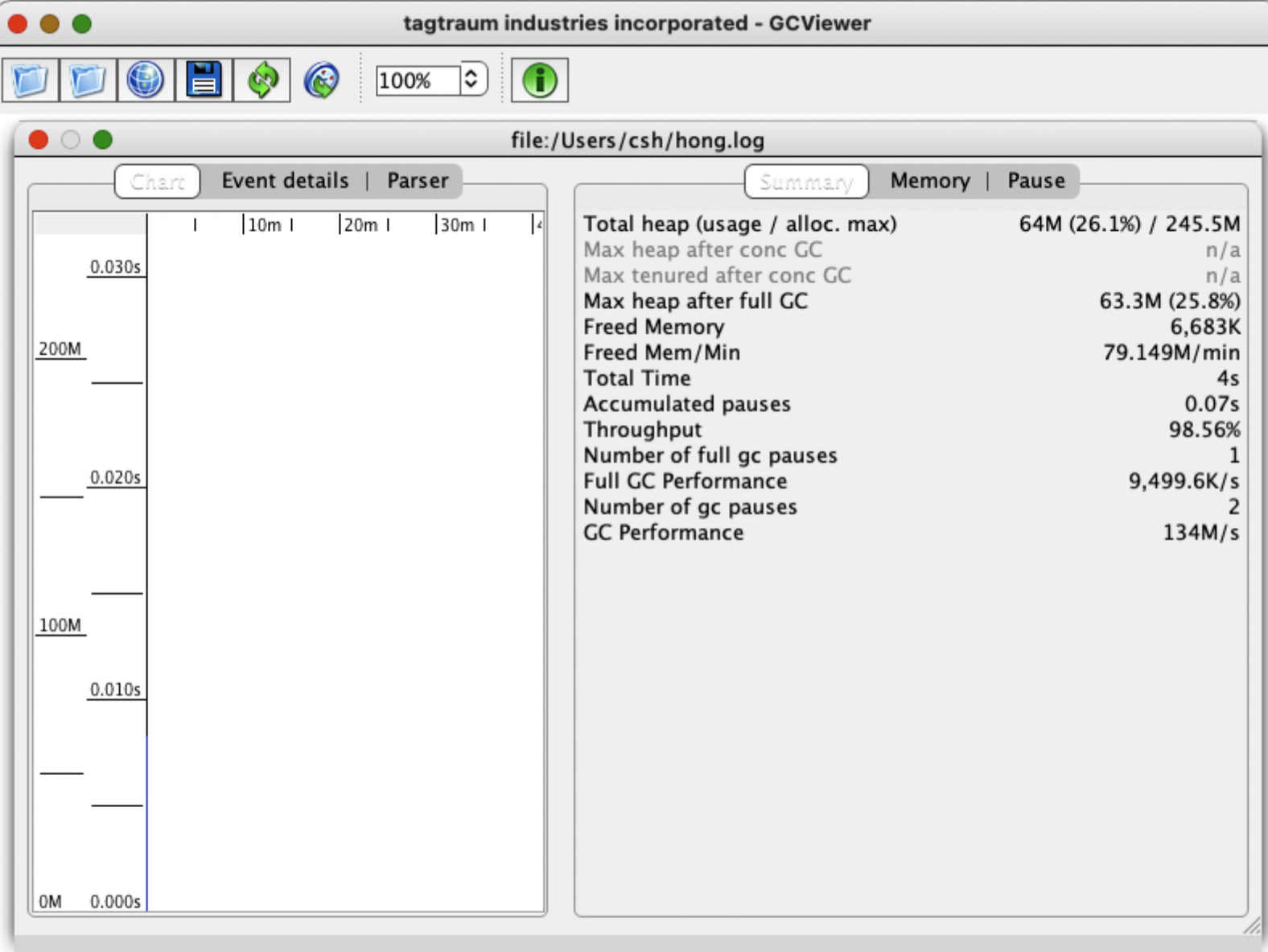Click the blue GC line in the chart
Image resolution: width=1268 pixels, height=952 pixels.
pos(146,822)
